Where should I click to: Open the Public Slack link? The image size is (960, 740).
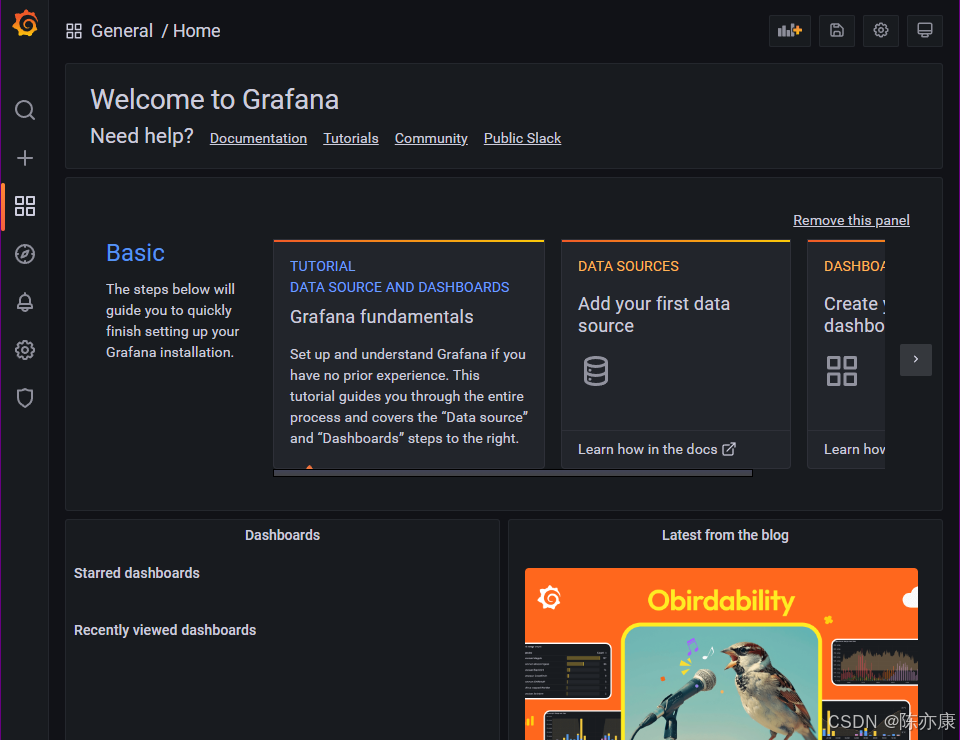[522, 138]
